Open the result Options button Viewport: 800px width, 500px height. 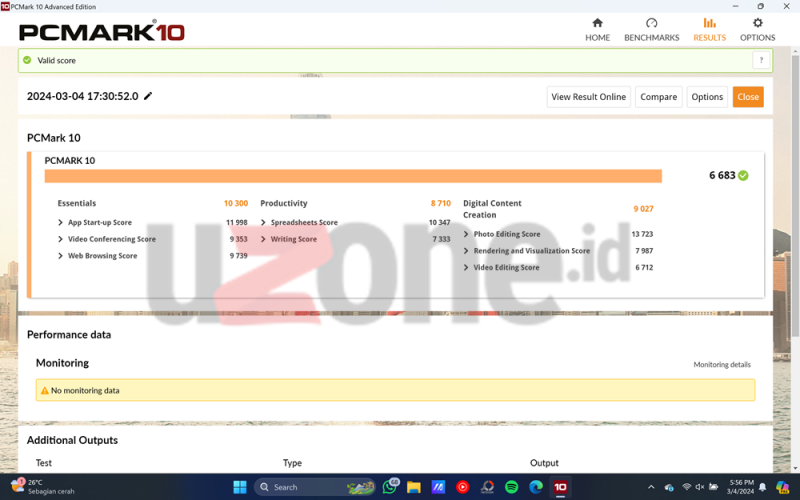pyautogui.click(x=707, y=97)
